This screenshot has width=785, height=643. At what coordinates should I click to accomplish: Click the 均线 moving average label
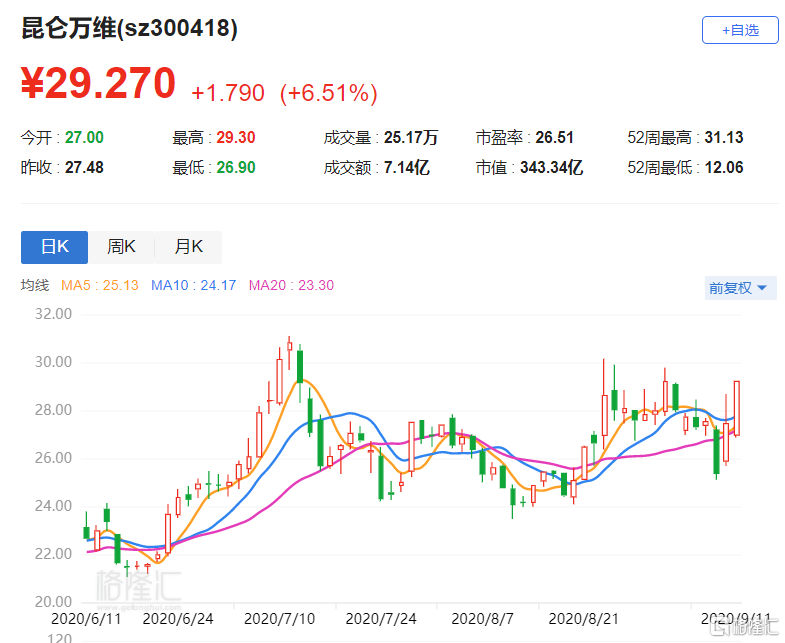[x=35, y=285]
